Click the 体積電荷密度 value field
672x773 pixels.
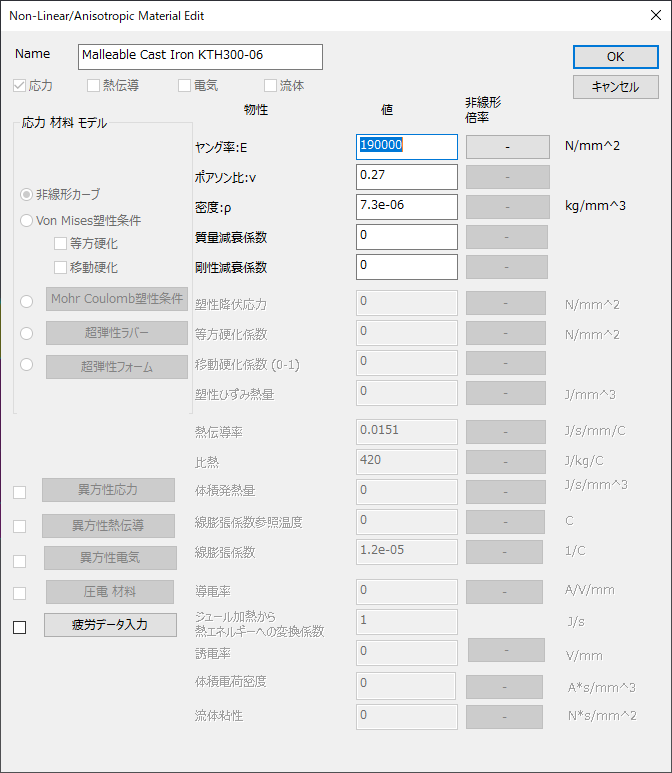[407, 686]
